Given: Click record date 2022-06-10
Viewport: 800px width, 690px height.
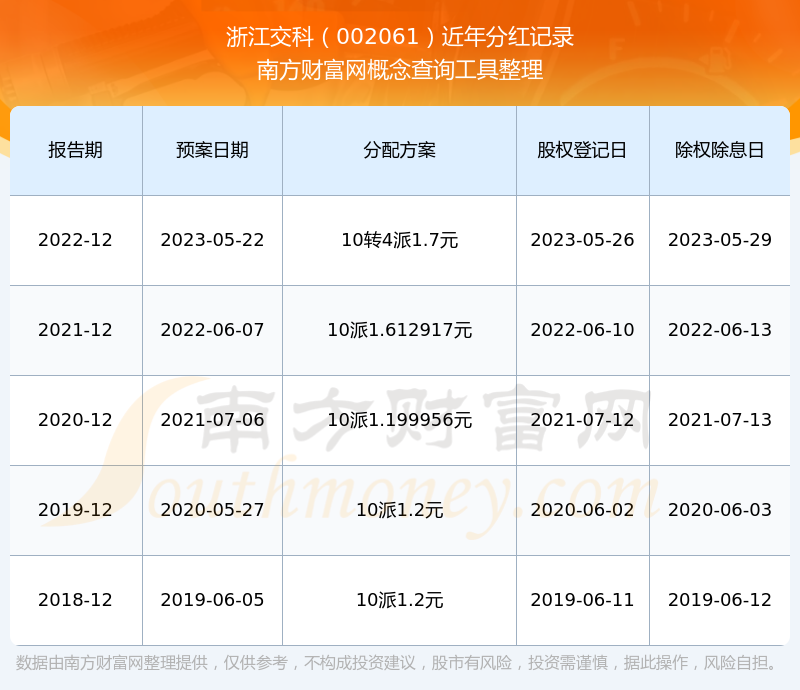Looking at the screenshot, I should pyautogui.click(x=582, y=330).
